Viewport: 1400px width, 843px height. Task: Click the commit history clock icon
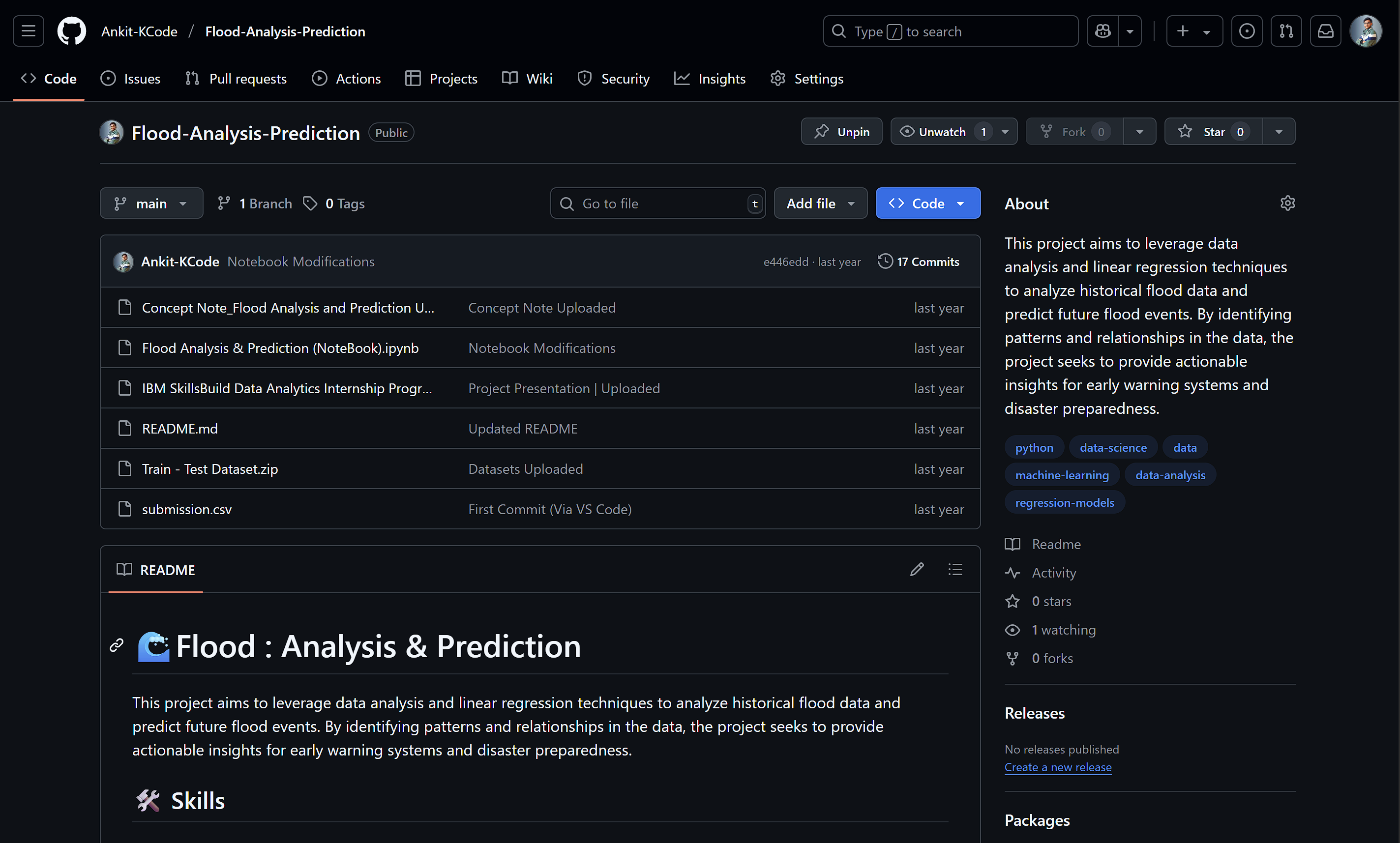click(x=885, y=262)
